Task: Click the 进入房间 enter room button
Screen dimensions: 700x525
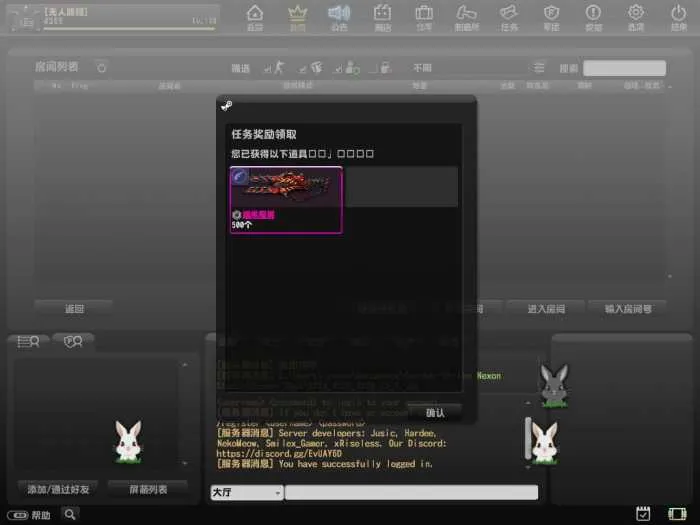Action: pyautogui.click(x=546, y=308)
